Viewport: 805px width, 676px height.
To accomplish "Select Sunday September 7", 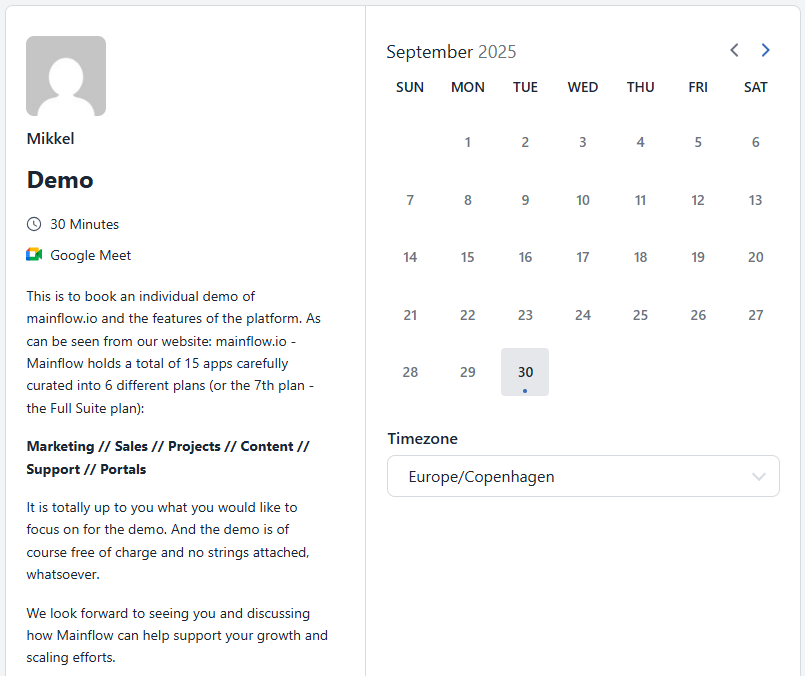I will click(x=410, y=200).
